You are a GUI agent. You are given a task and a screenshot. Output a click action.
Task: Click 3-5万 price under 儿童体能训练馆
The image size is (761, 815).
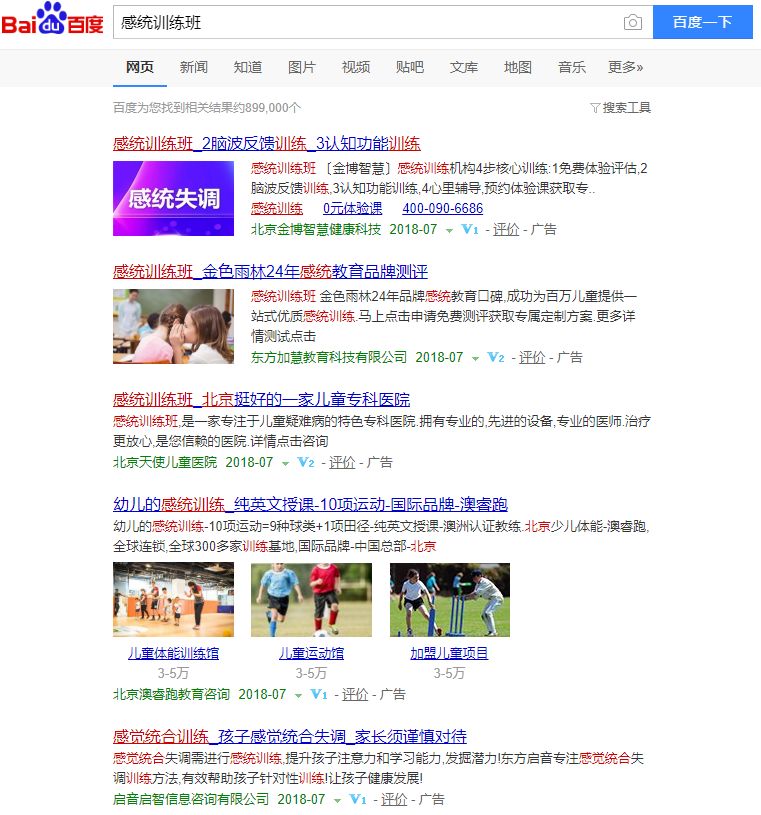click(173, 673)
